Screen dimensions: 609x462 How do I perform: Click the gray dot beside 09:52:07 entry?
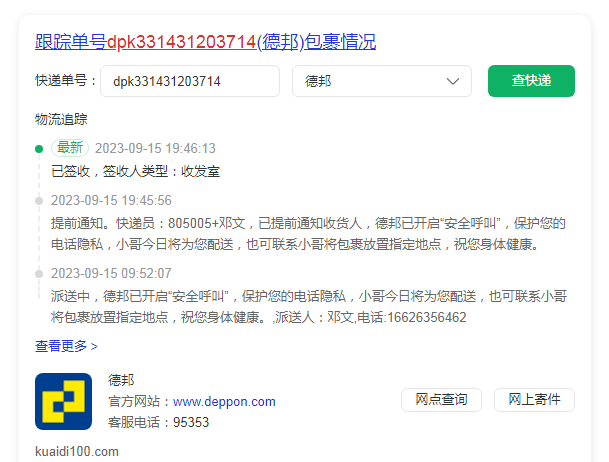[x=39, y=273]
